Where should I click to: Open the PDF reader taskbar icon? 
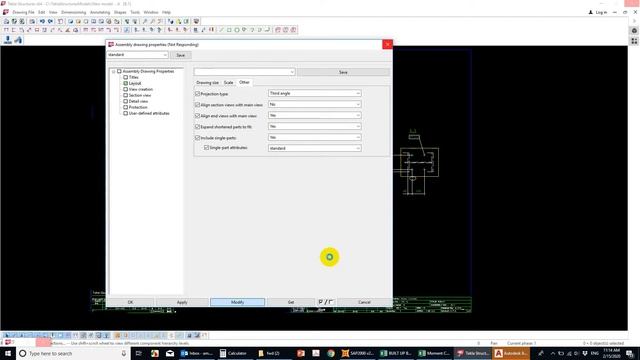point(316,353)
